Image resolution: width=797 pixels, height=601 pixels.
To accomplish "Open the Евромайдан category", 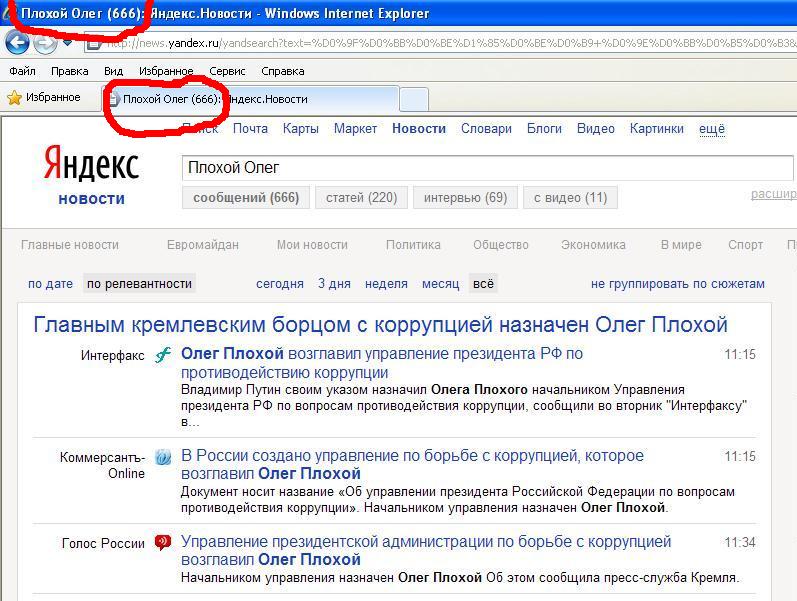I will 202,245.
